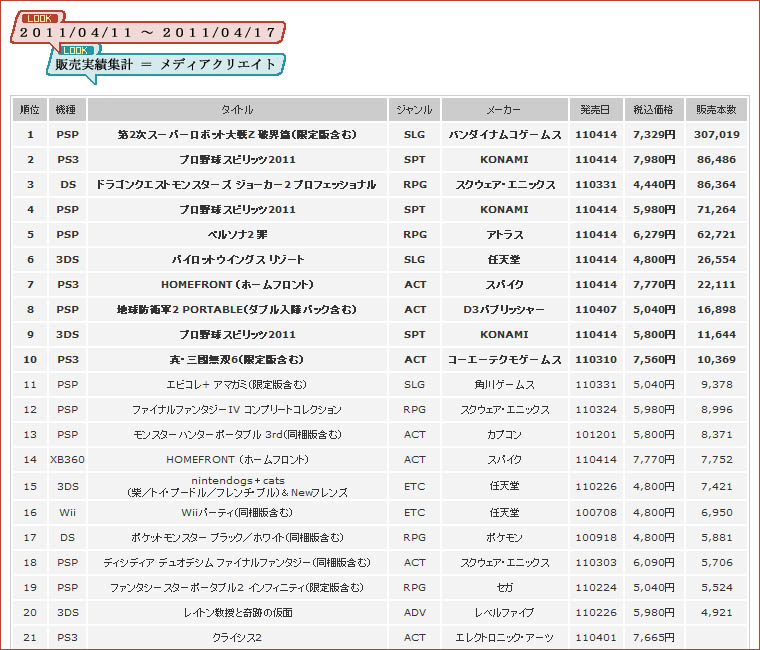Click the blue 販売実績集計 LOOK banner
This screenshot has height=650, width=760.
[x=166, y=63]
